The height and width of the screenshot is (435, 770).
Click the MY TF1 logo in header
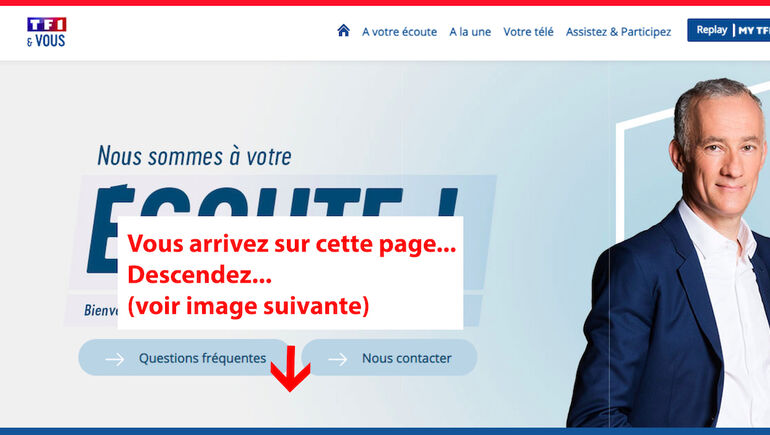pos(754,30)
